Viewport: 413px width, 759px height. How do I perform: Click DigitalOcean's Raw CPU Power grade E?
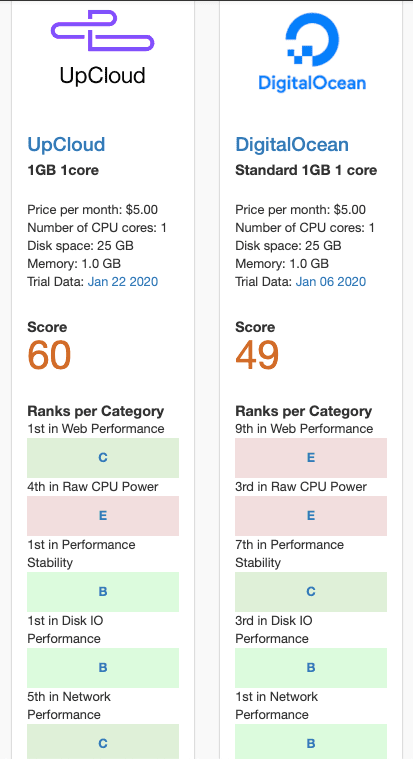tap(311, 516)
